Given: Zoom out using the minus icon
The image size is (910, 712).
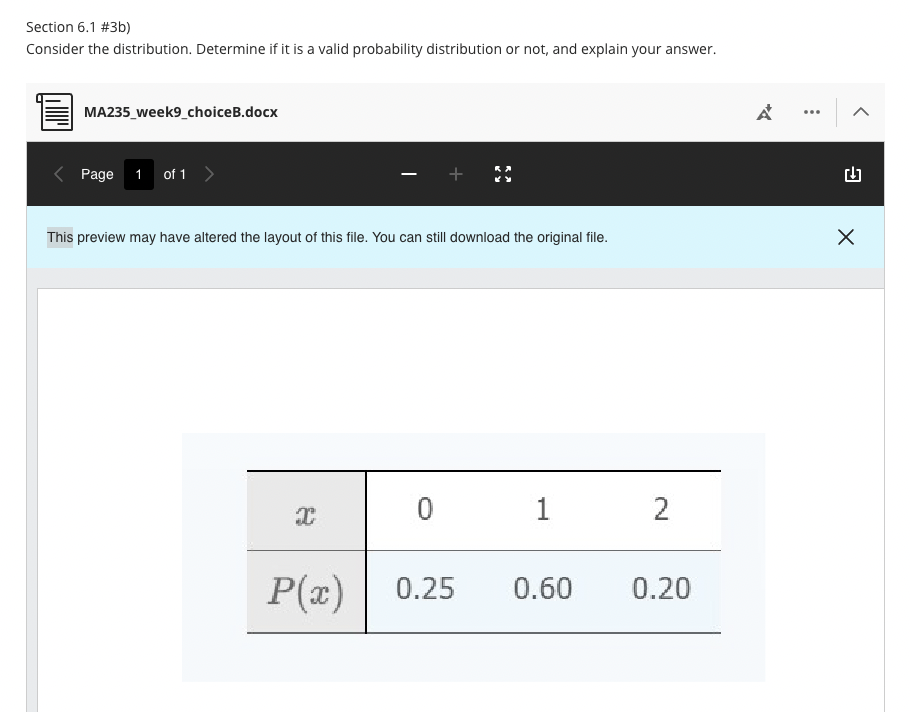Looking at the screenshot, I should point(408,174).
